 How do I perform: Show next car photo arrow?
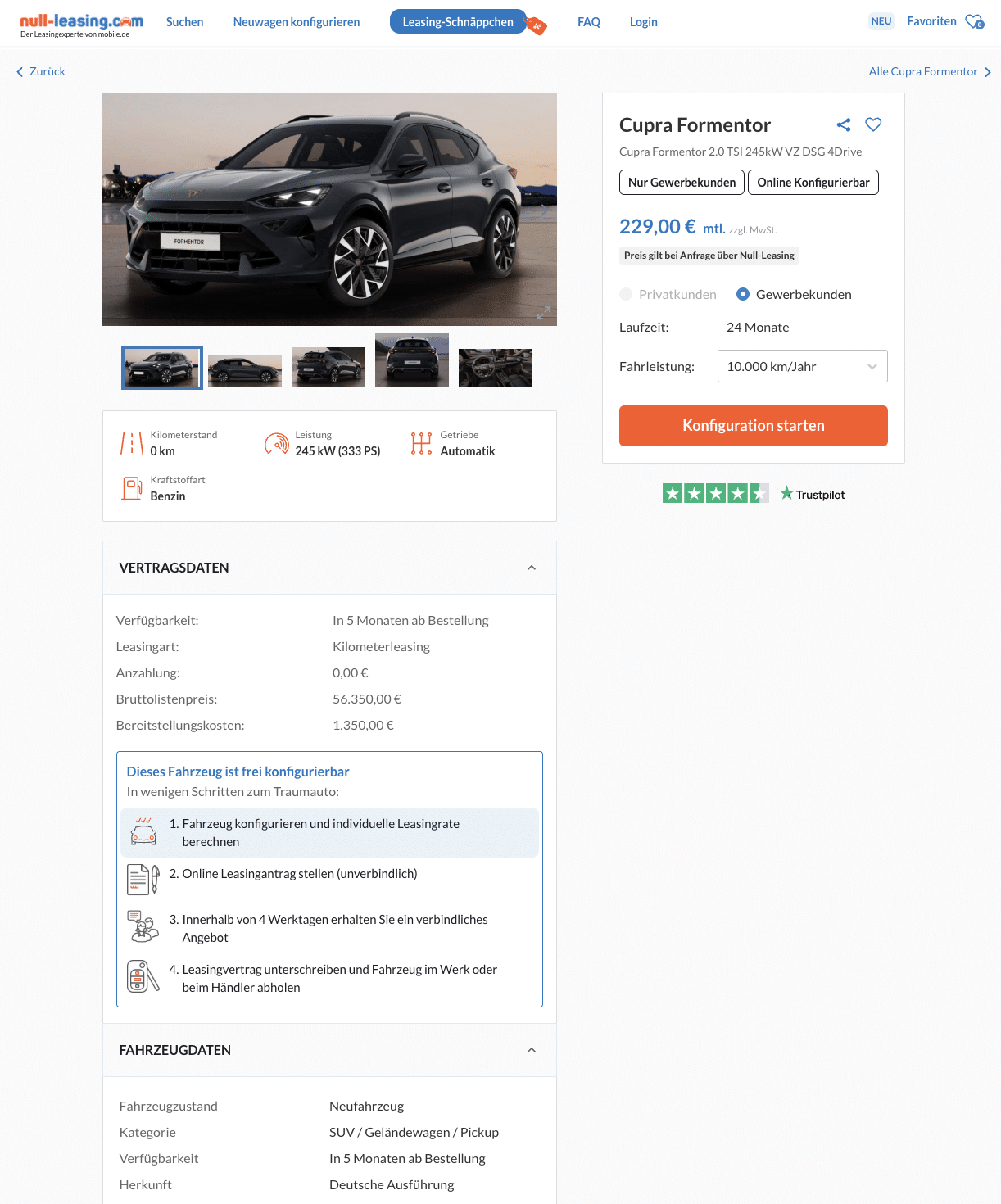tap(542, 210)
